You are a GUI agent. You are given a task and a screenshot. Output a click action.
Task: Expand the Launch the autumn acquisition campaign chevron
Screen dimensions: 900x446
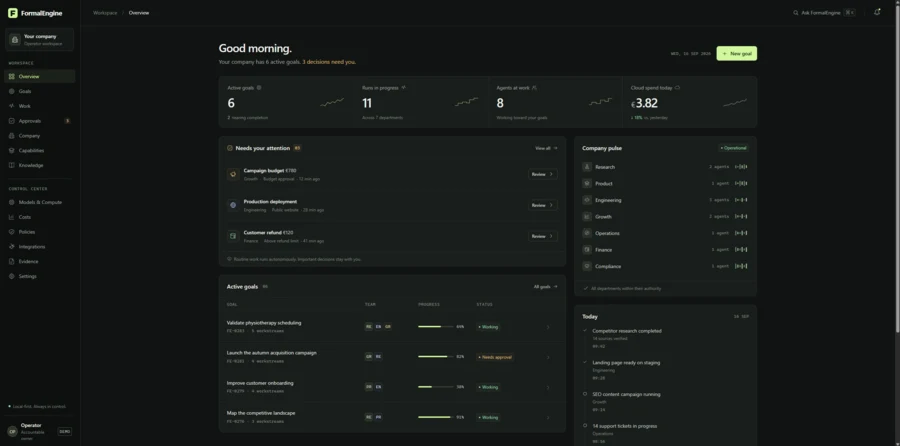[x=548, y=357]
